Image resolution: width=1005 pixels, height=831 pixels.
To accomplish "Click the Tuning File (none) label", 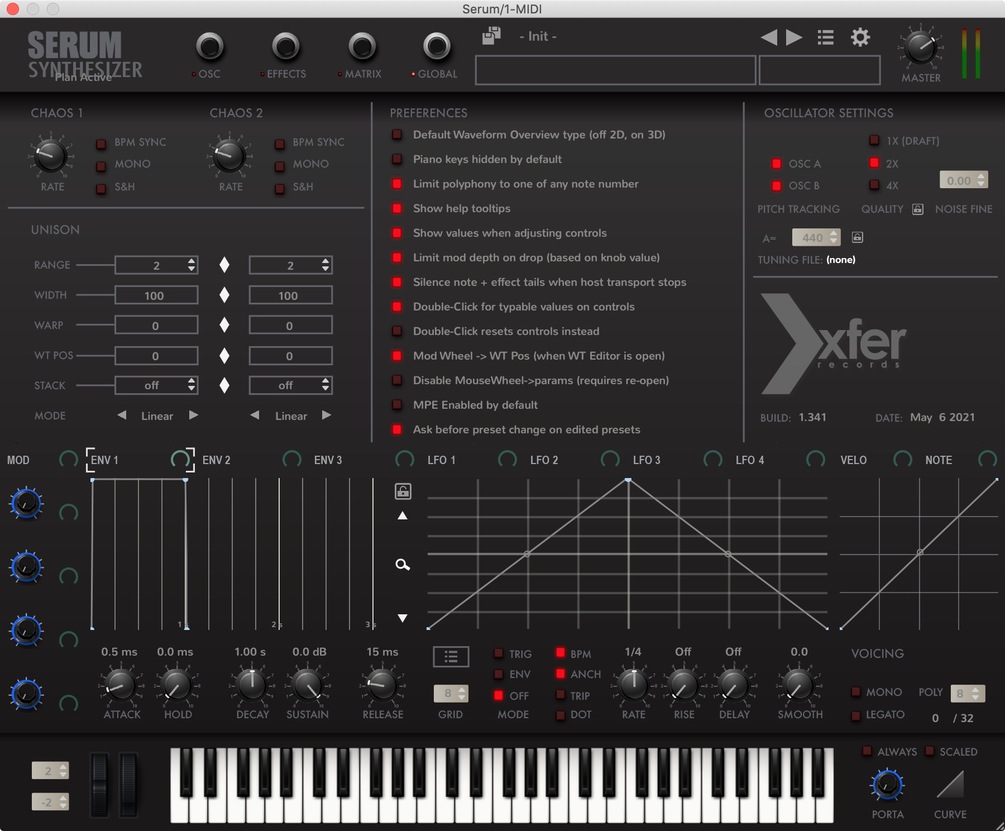I will coord(840,259).
